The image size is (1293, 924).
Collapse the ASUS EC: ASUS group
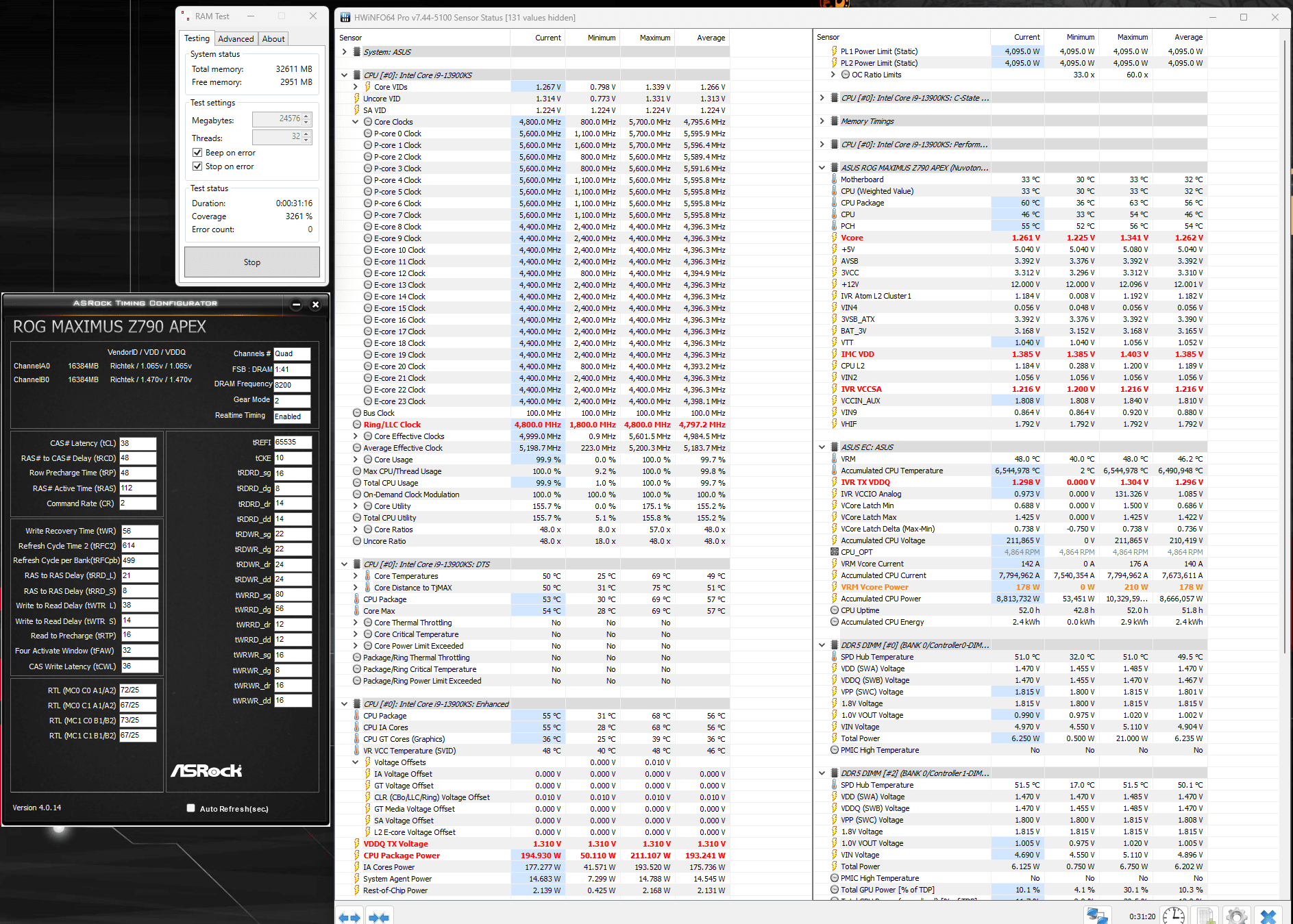822,447
